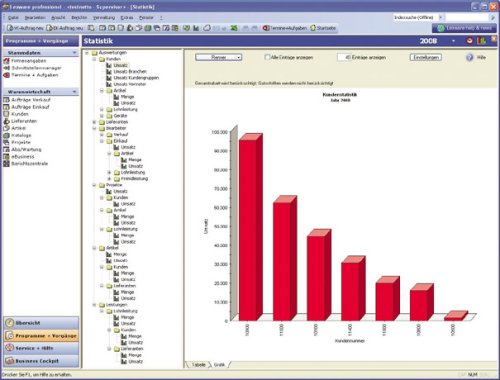Image resolution: width=500 pixels, height=380 pixels.
Task: Open Programme + Vorgänge navigation panel
Action: click(x=41, y=336)
